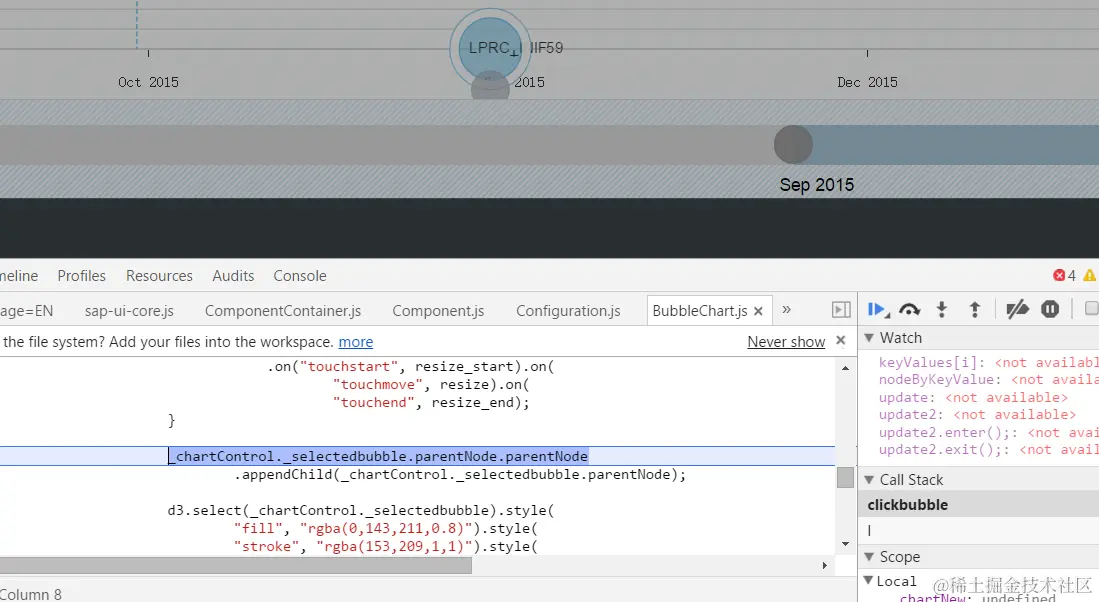Resume script execution in the debugger
This screenshot has height=602, width=1099.
(877, 309)
